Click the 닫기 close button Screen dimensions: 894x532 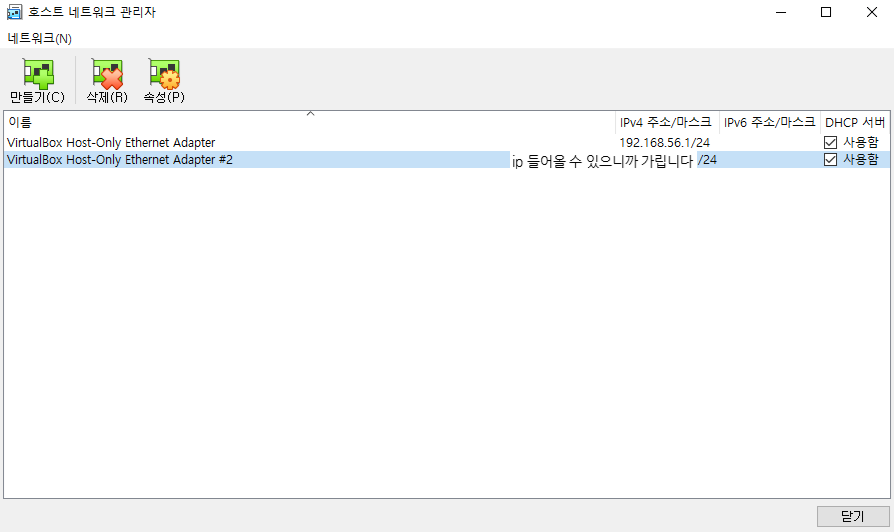[x=853, y=517]
